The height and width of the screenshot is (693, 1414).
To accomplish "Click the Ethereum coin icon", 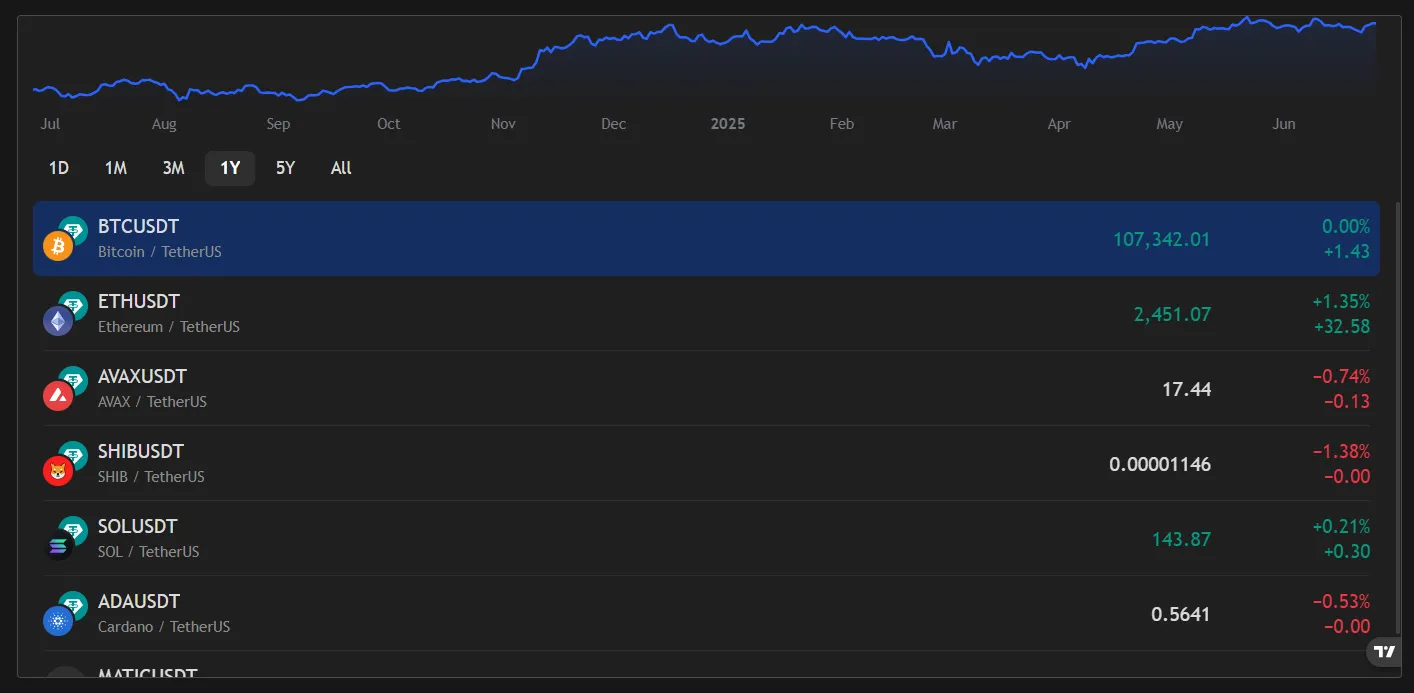I will [58, 320].
